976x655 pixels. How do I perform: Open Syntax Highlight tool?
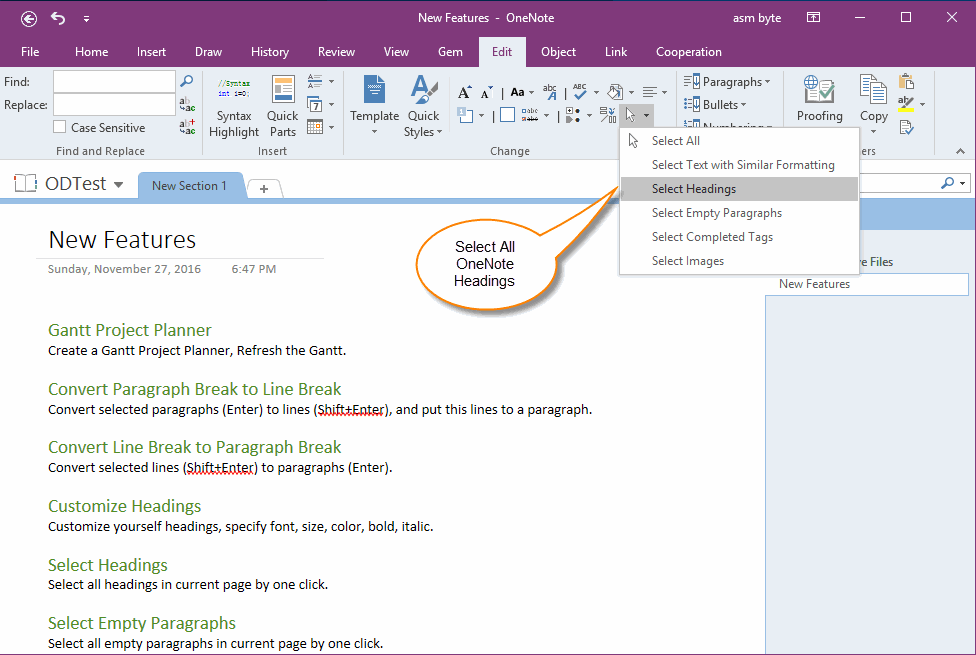(233, 106)
